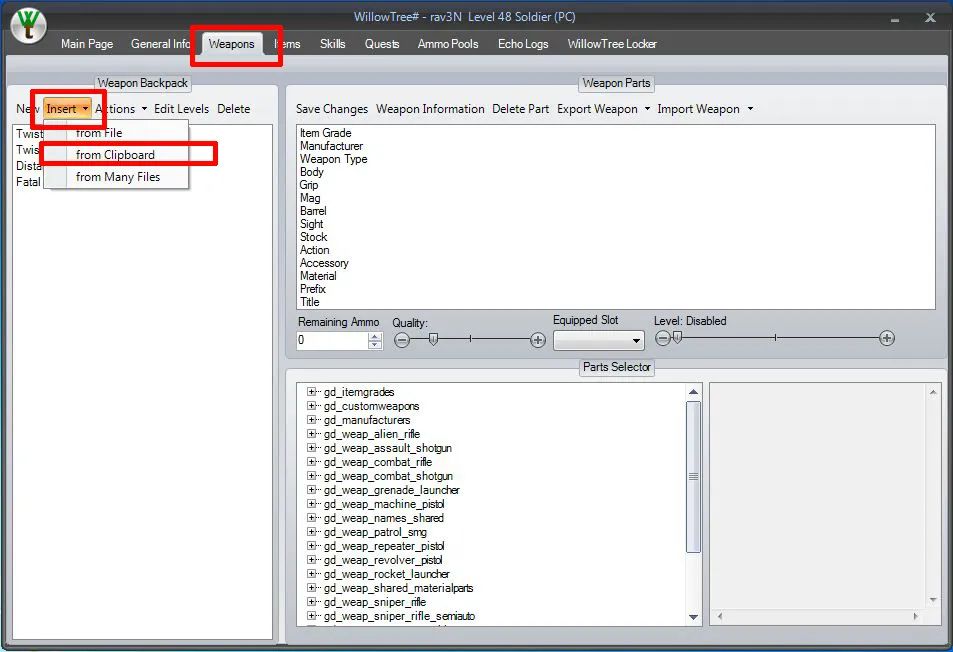This screenshot has height=652, width=953.
Task: Select 'from Many Files' menu entry
Action: [x=117, y=177]
